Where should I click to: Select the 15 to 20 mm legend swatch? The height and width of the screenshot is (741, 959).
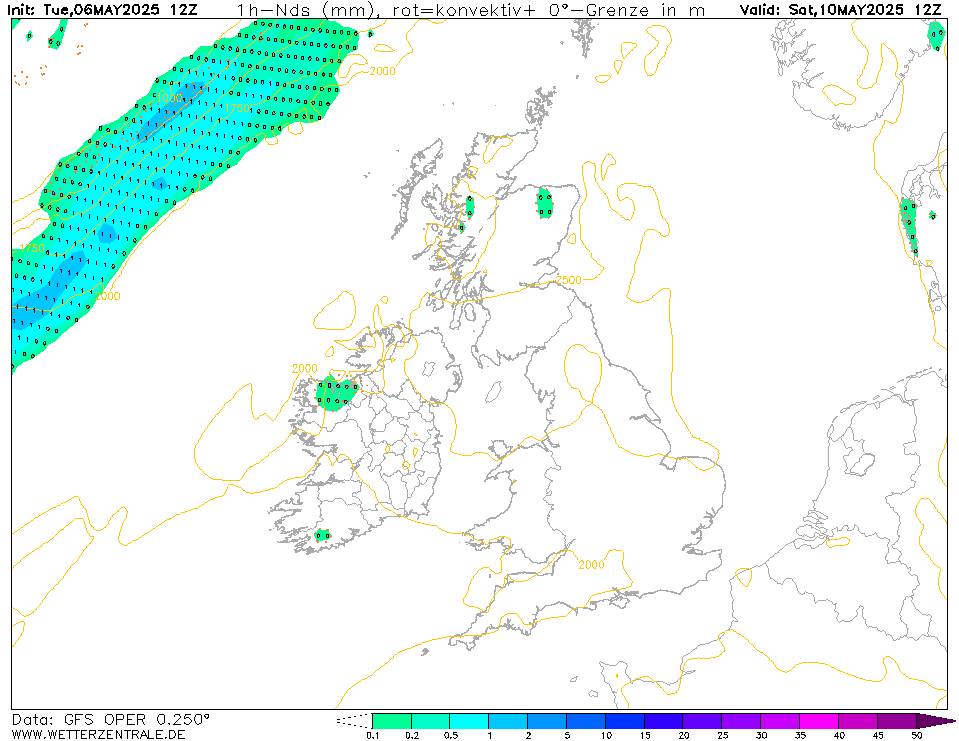point(664,721)
